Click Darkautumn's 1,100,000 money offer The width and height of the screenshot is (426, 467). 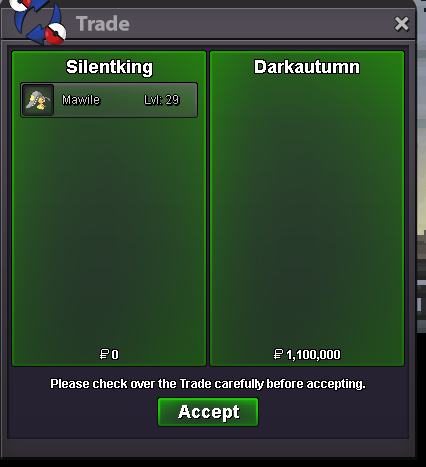pyautogui.click(x=313, y=355)
